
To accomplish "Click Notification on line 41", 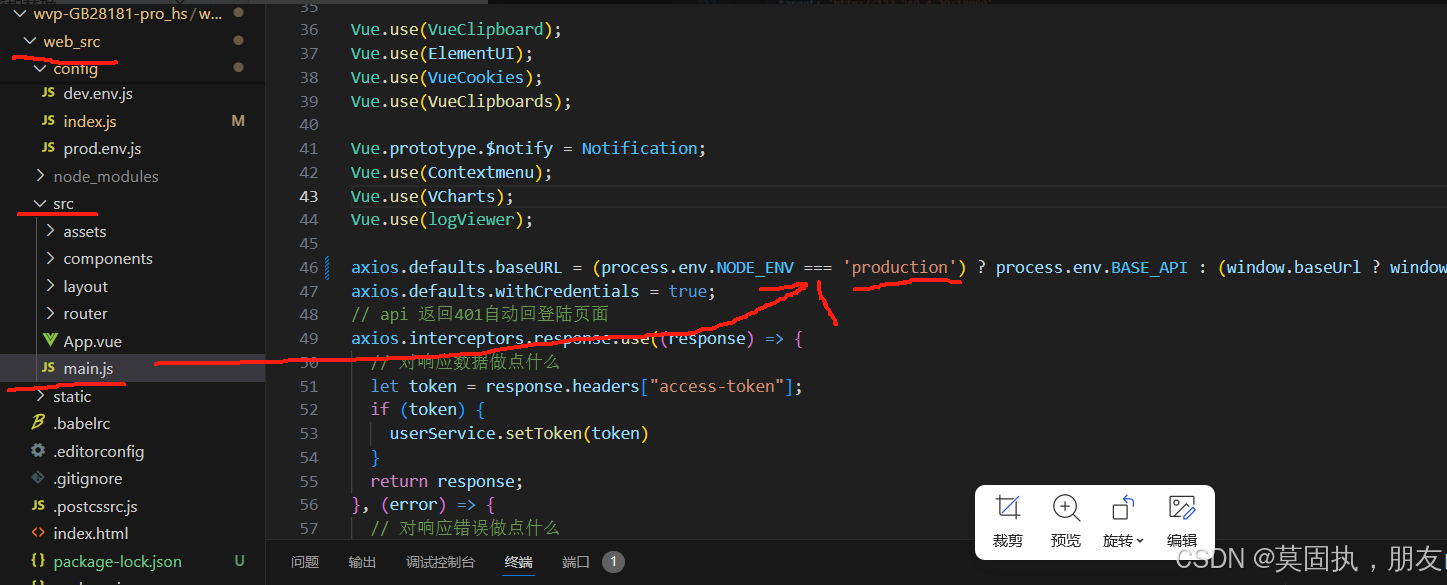I will click(x=639, y=148).
